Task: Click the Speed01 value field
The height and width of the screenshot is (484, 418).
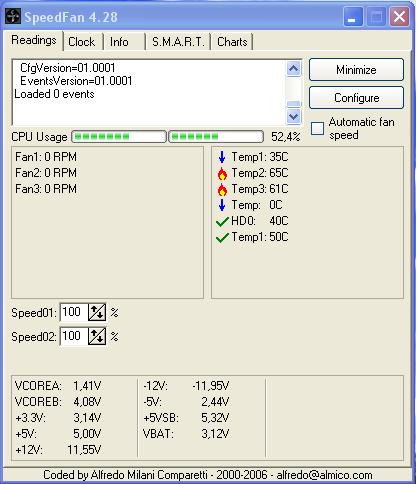Action: (74, 312)
